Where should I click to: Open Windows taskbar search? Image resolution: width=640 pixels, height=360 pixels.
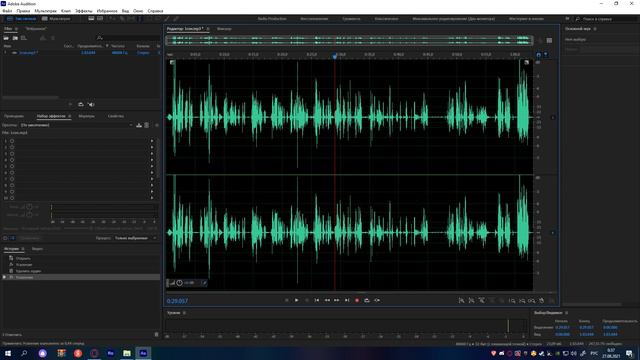coord(24,353)
